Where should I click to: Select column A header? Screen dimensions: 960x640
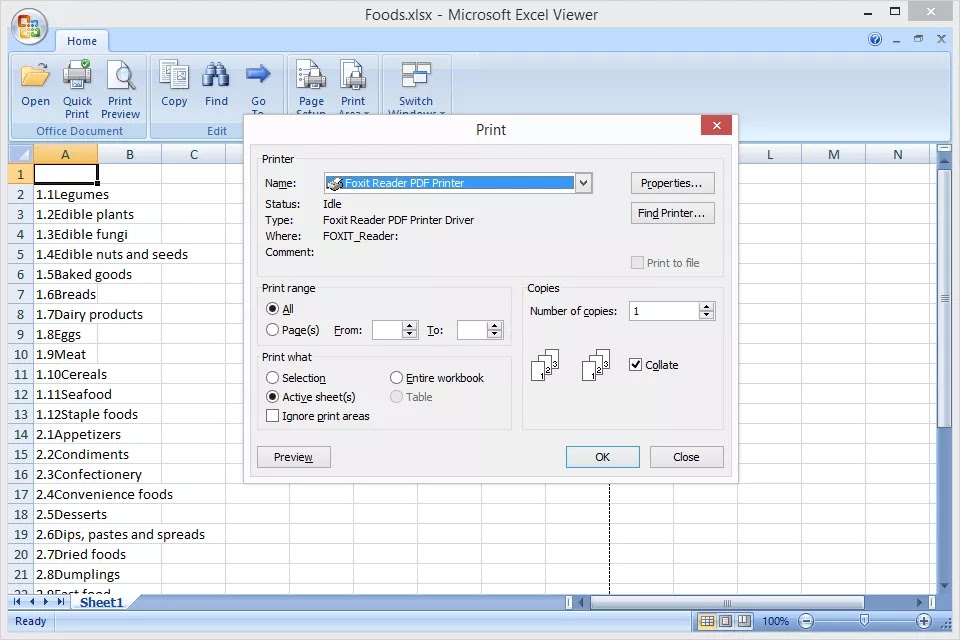[x=66, y=154]
